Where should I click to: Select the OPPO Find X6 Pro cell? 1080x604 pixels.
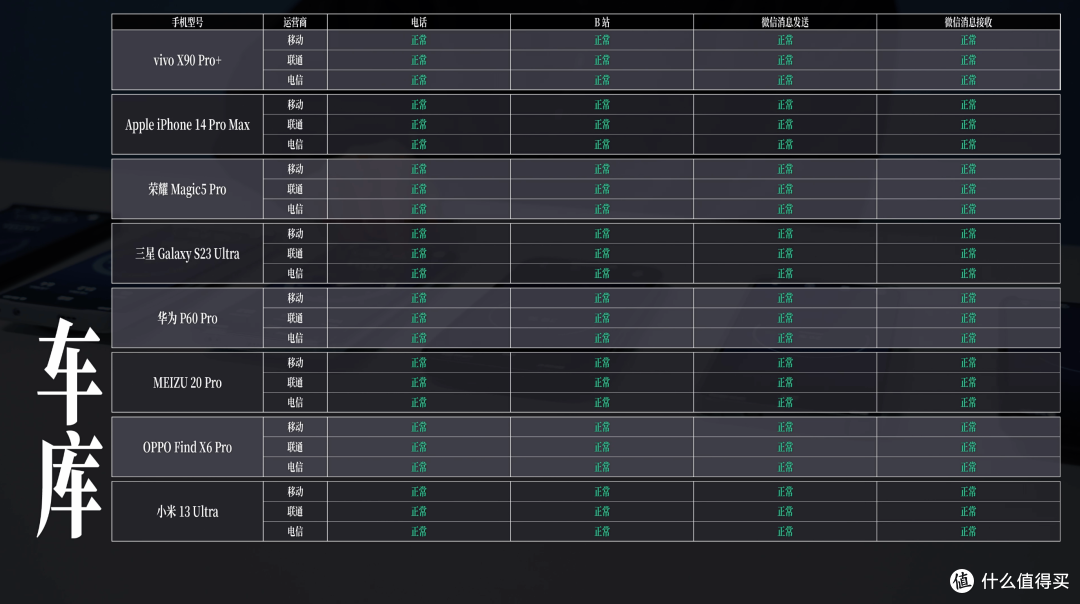coord(187,447)
